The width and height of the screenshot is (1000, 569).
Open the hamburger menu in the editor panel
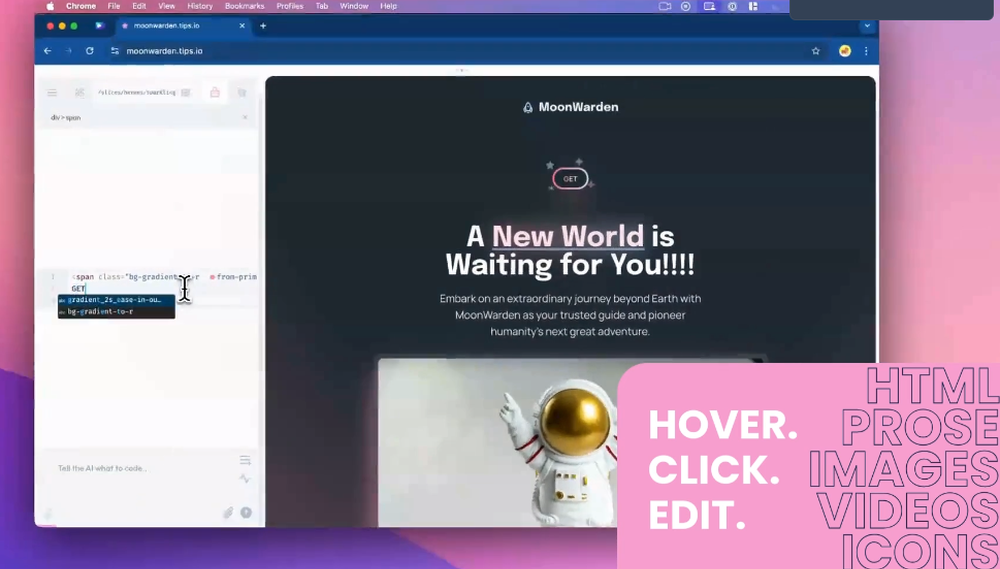click(52, 92)
